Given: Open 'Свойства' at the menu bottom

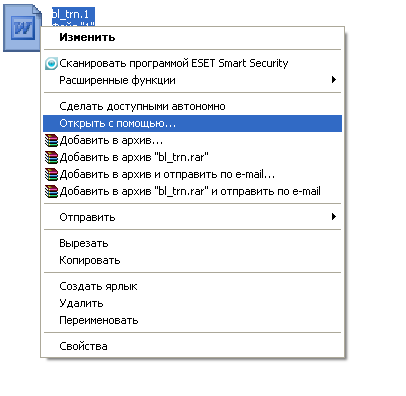Looking at the screenshot, I should click(193, 346).
